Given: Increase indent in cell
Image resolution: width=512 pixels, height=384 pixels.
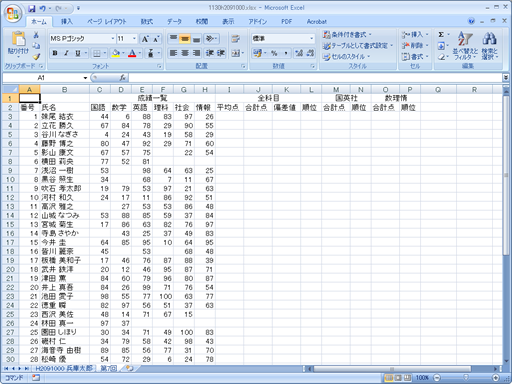Looking at the screenshot, I should 221,53.
